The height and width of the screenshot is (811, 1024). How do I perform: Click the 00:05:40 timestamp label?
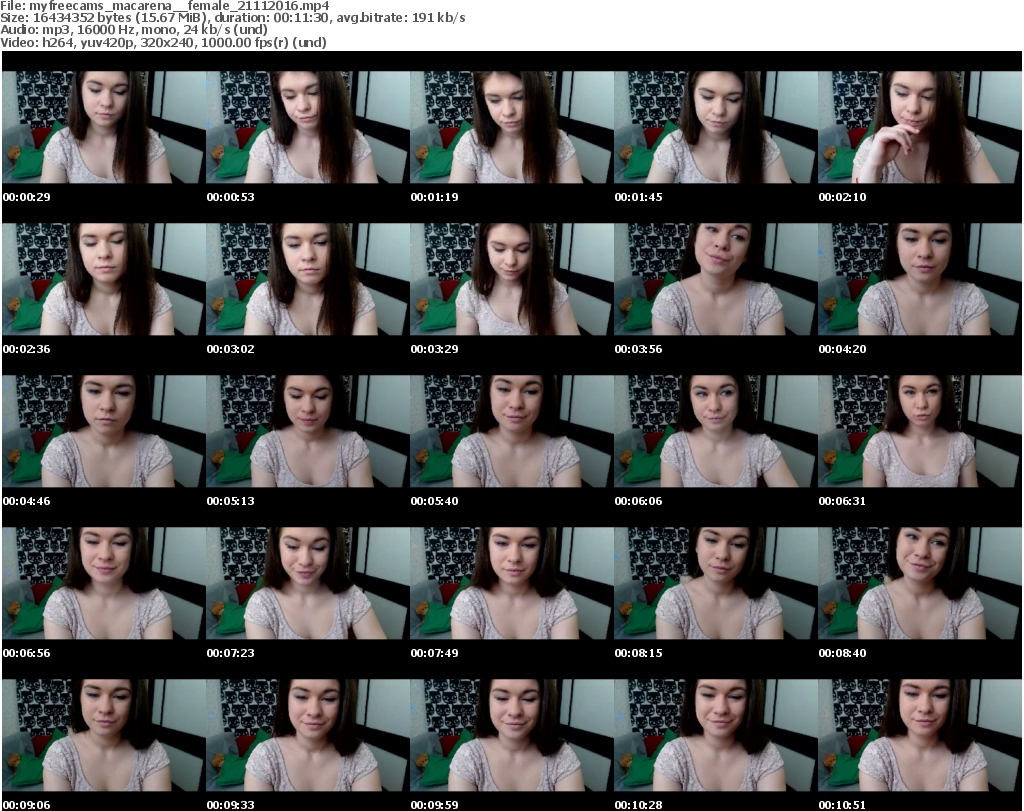pyautogui.click(x=434, y=501)
